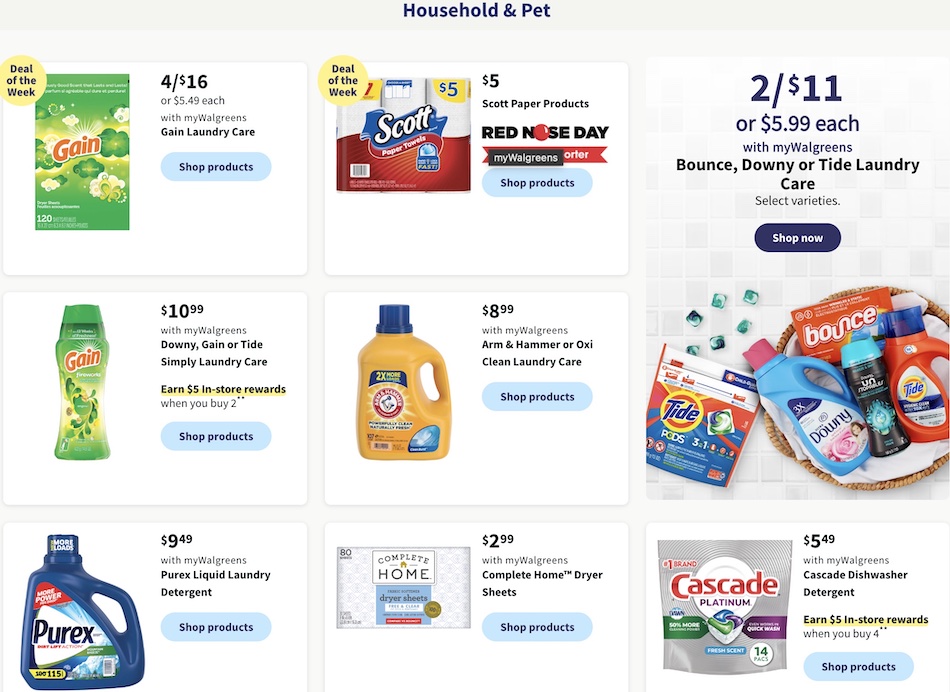The width and height of the screenshot is (950, 692).
Task: Shop products for Complete Home Dryer Sheets
Action: pos(537,627)
